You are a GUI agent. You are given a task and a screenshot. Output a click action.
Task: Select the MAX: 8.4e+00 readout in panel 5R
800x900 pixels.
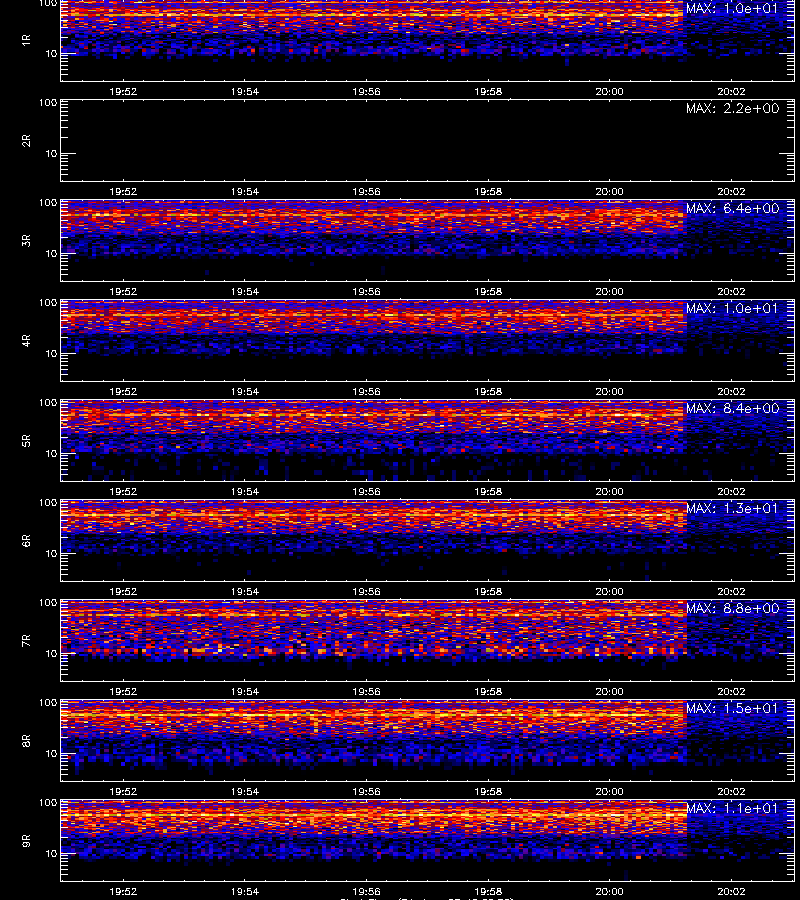click(732, 408)
